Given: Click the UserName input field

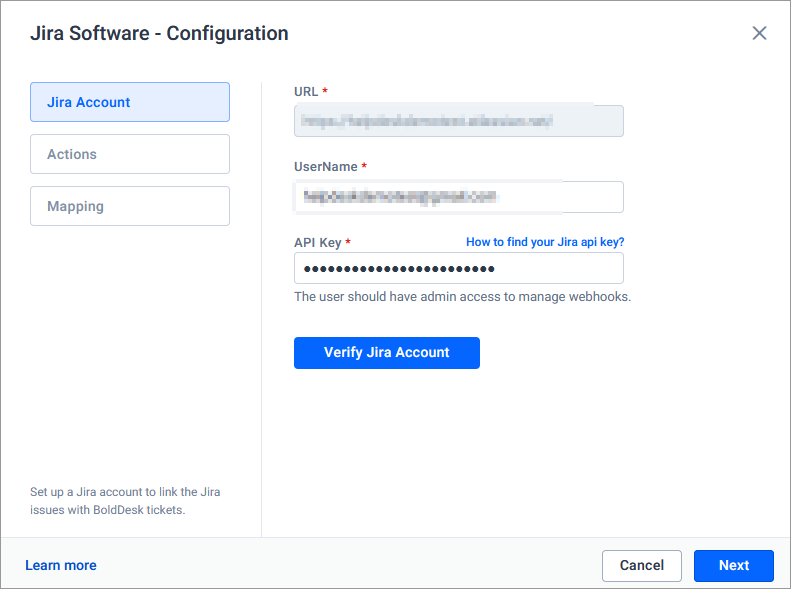Looking at the screenshot, I should point(459,197).
